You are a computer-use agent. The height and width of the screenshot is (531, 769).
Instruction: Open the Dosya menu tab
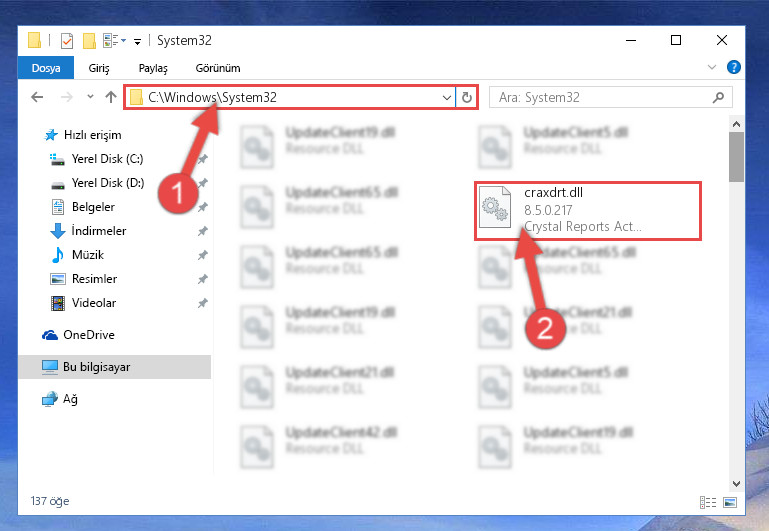pyautogui.click(x=46, y=68)
